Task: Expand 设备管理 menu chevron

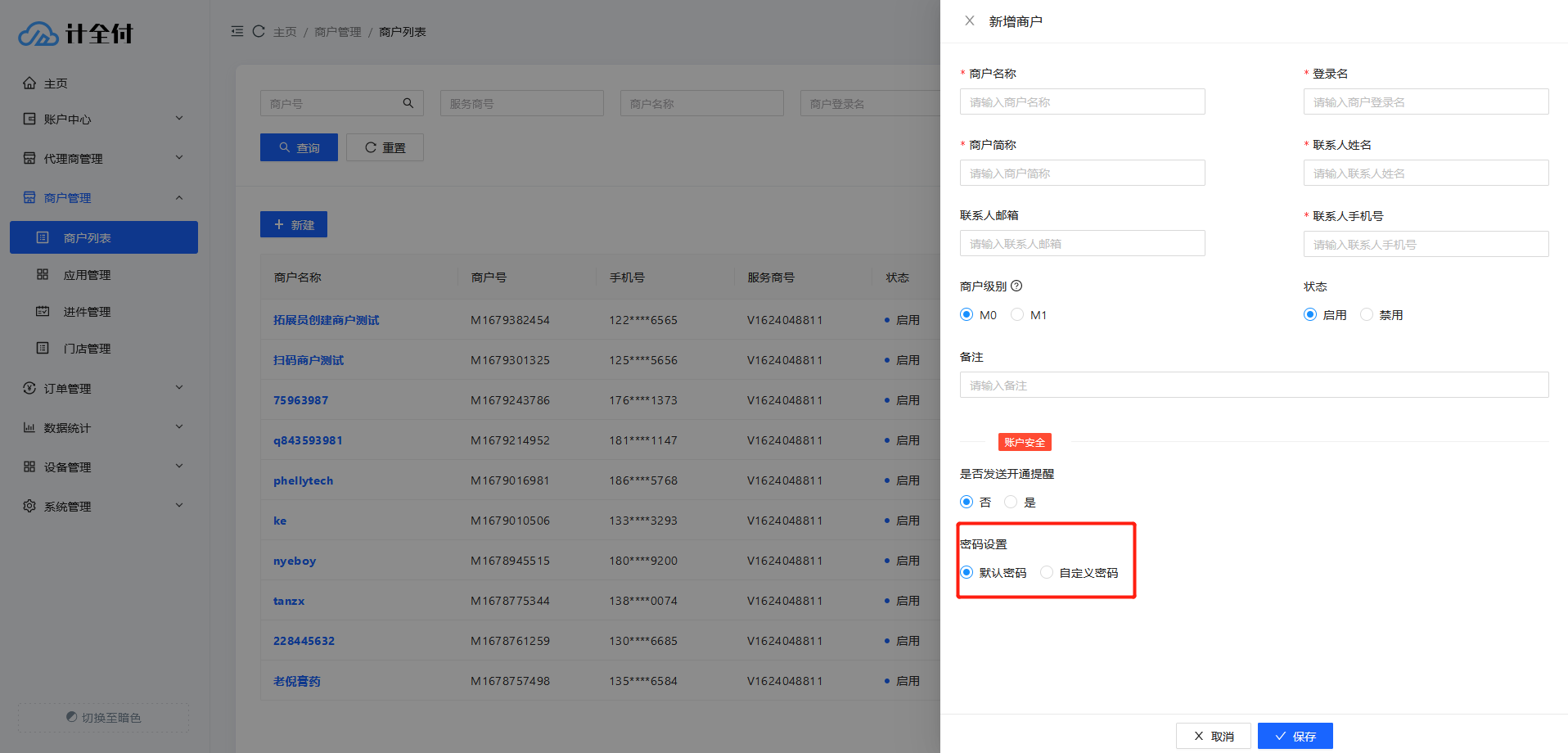Action: click(179, 467)
